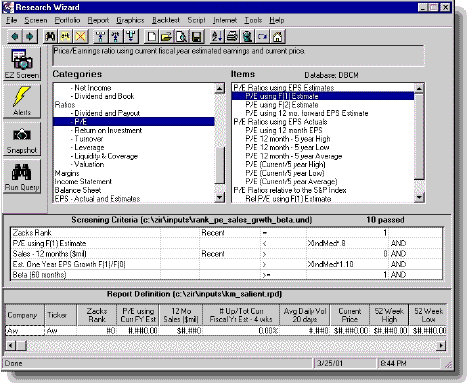Click the Categories list scroll up arrow
Image resolution: width=467 pixels, height=383 pixels.
tap(219, 88)
